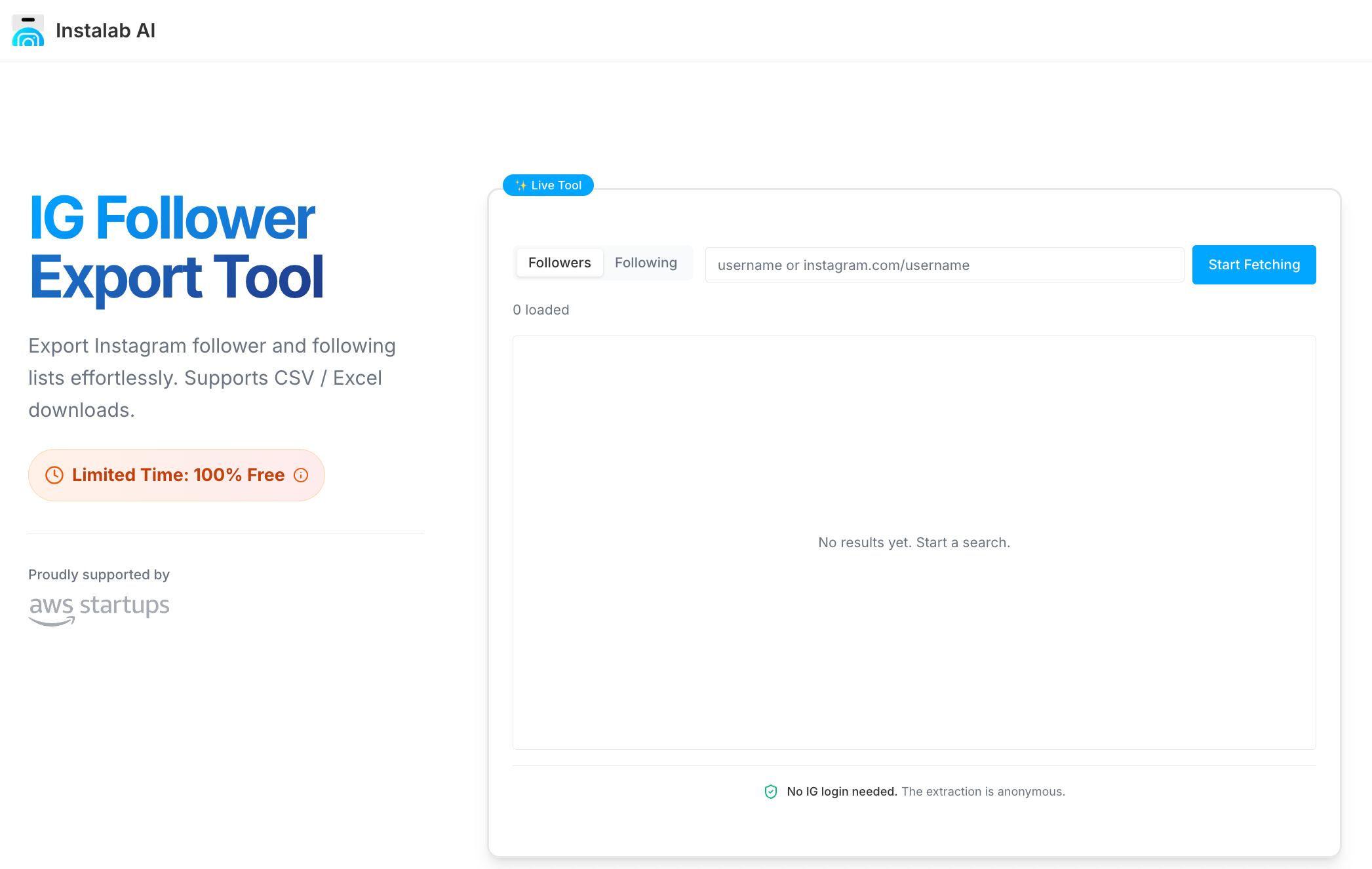
Task: Click the Live Tool badge
Action: click(x=548, y=185)
